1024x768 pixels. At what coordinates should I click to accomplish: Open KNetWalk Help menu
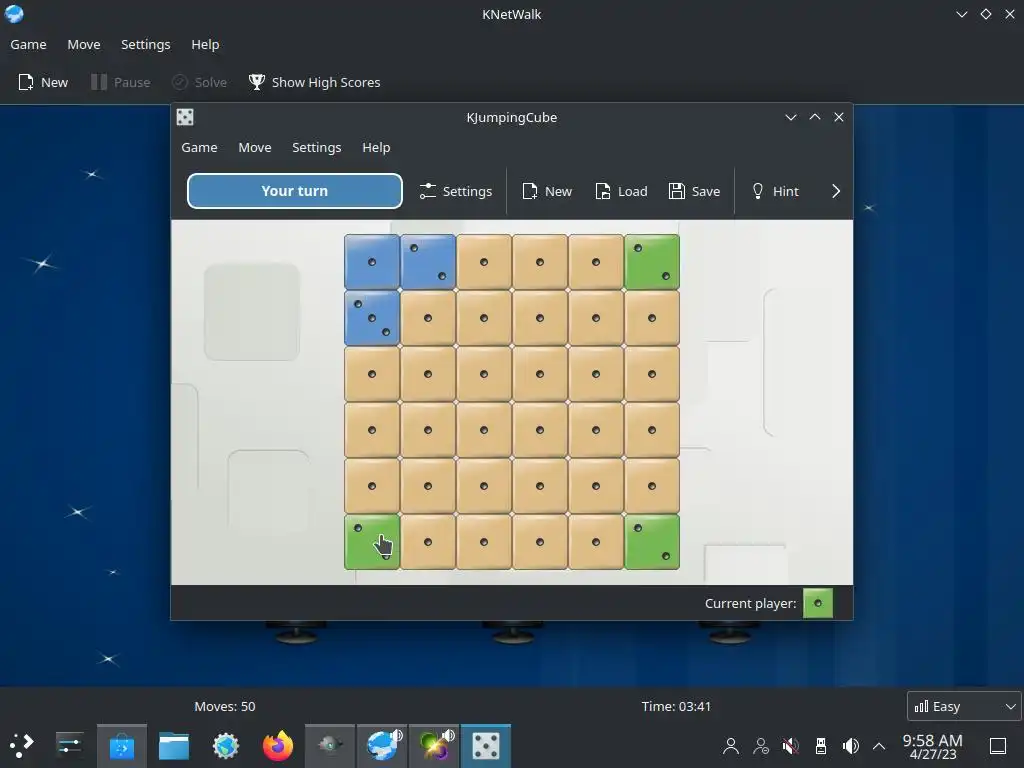205,44
